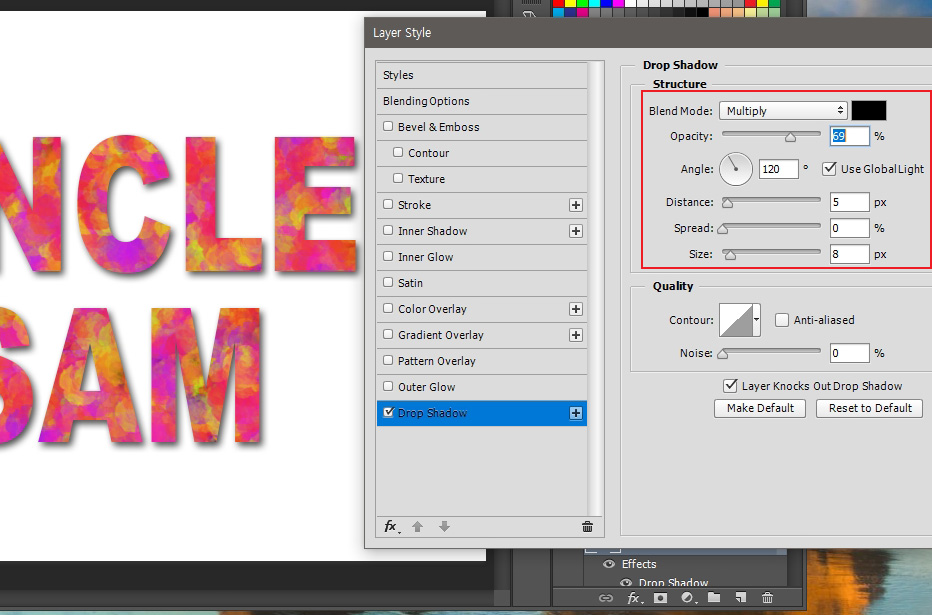Open the Contour picker dropdown arrow
The image size is (932, 615).
[756, 320]
